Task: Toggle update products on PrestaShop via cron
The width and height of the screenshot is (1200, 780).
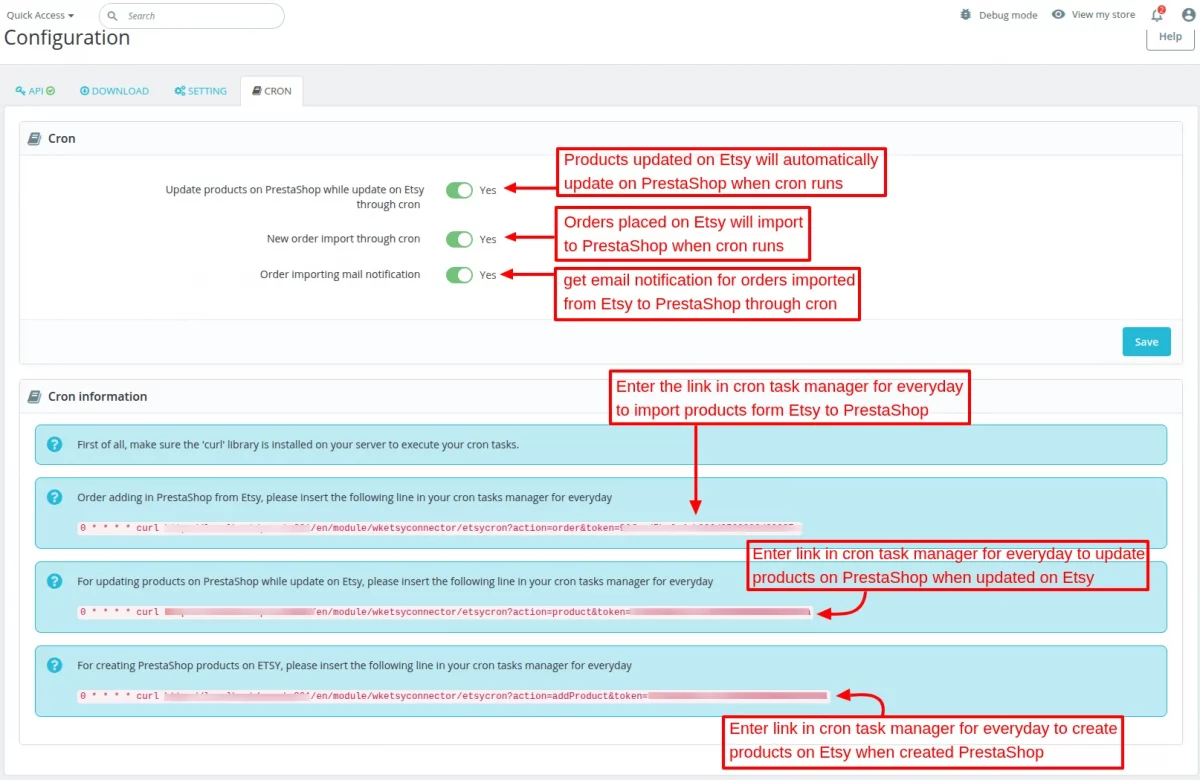Action: click(459, 190)
